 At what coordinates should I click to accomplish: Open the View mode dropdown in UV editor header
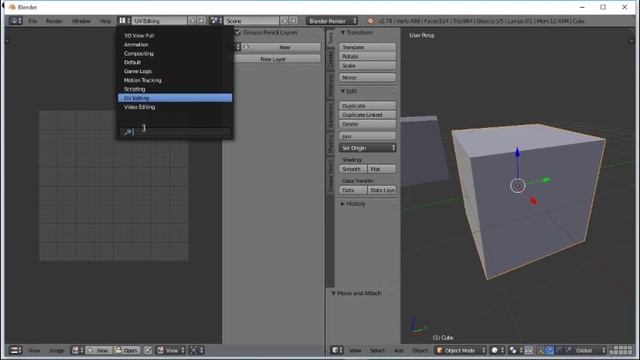coord(171,350)
